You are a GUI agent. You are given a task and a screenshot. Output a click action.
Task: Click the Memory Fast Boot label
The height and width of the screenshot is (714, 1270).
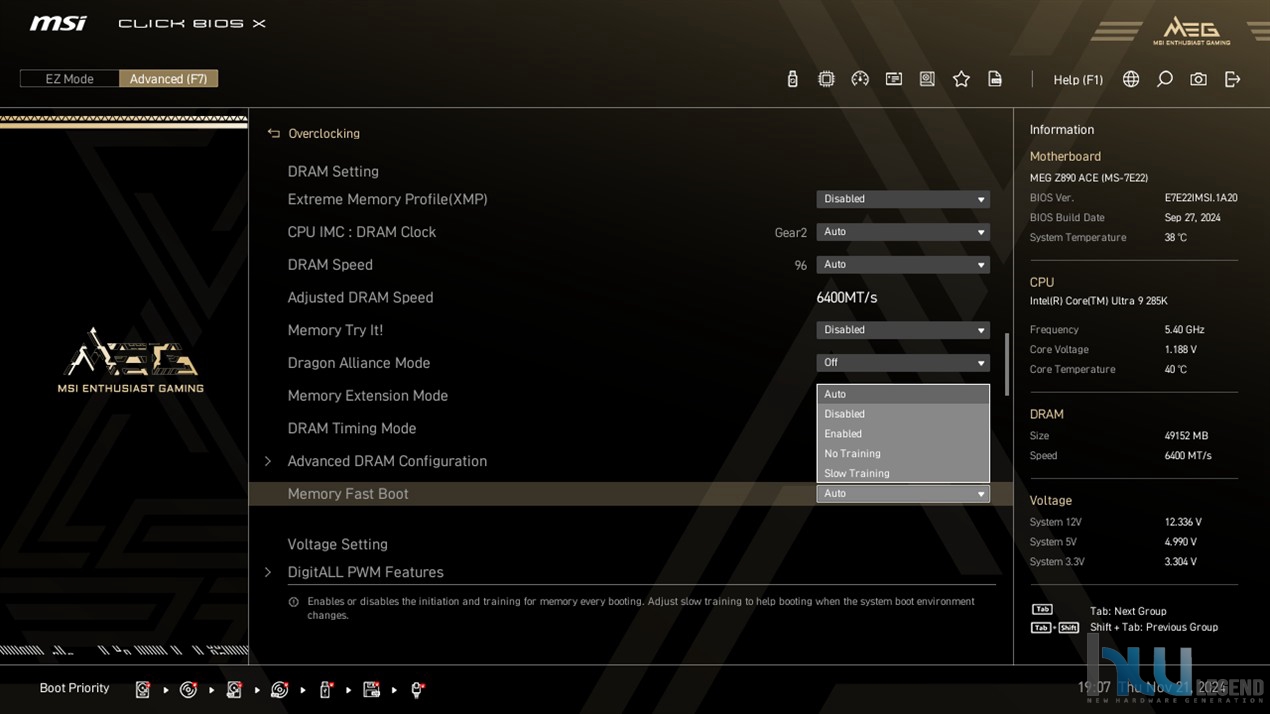click(348, 494)
